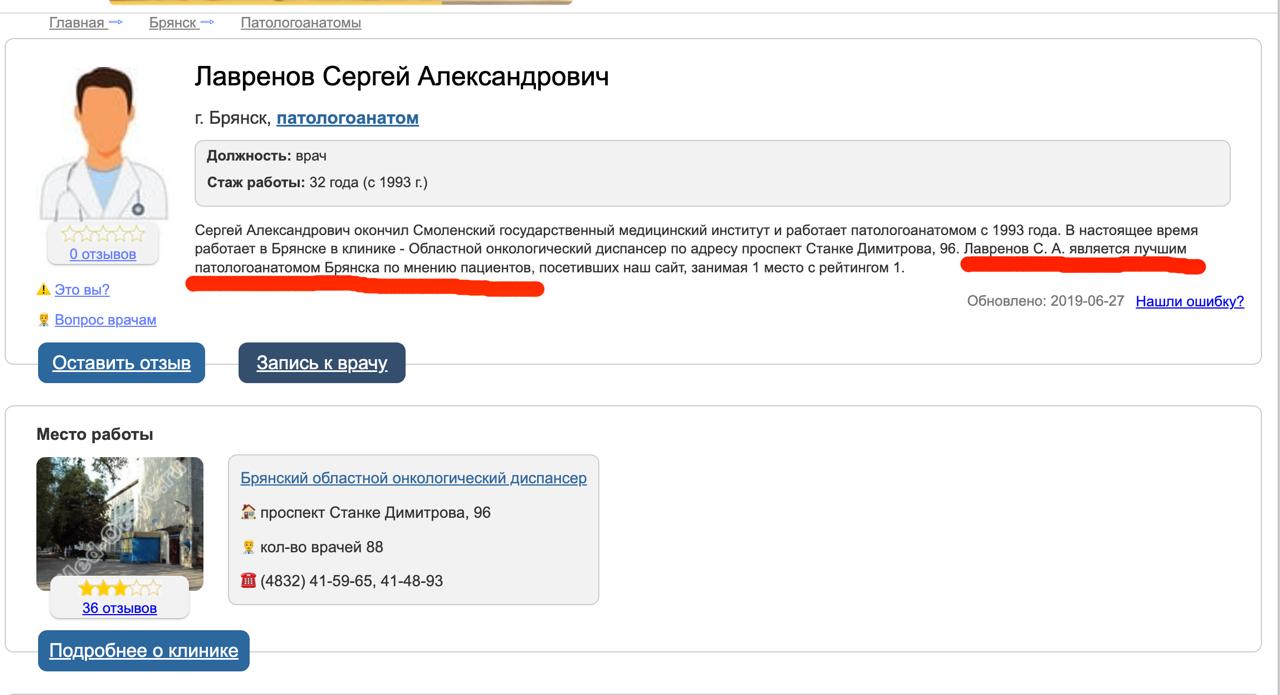Click the warning icon beside Это вы?
The height and width of the screenshot is (695, 1280).
(x=43, y=290)
